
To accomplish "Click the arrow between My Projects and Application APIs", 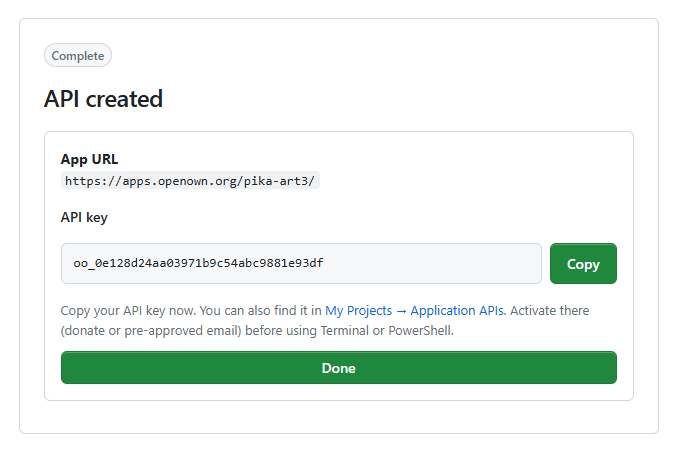I will click(x=401, y=311).
